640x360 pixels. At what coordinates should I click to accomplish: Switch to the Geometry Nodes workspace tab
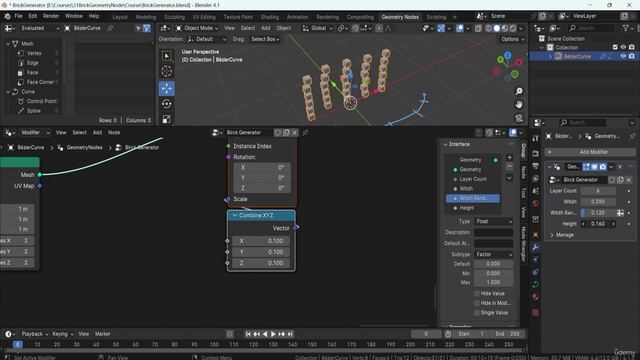[400, 17]
